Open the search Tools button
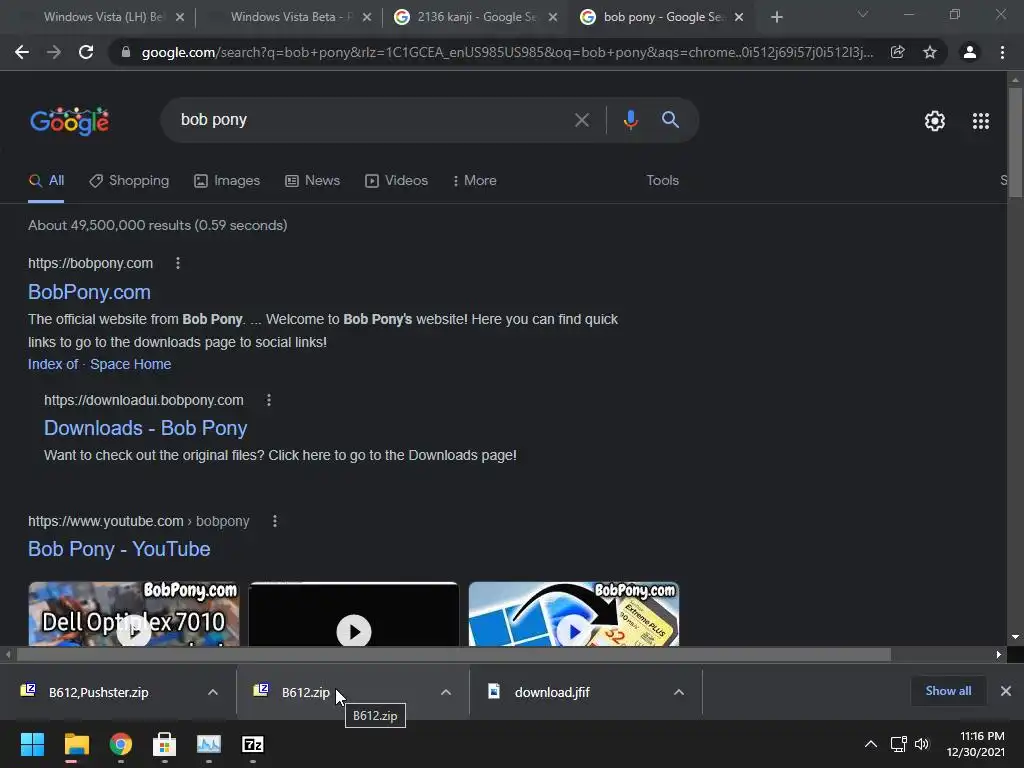The height and width of the screenshot is (768, 1024). 662,181
